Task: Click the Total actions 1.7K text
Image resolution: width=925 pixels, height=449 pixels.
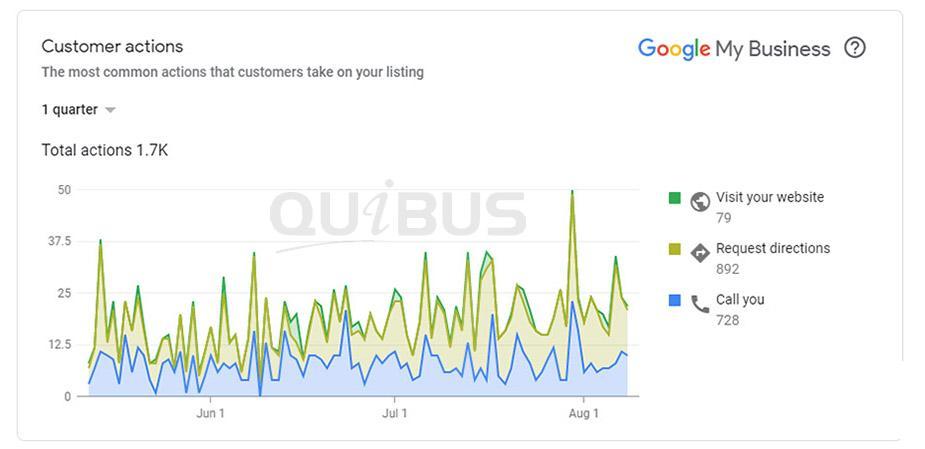Action: pos(104,150)
